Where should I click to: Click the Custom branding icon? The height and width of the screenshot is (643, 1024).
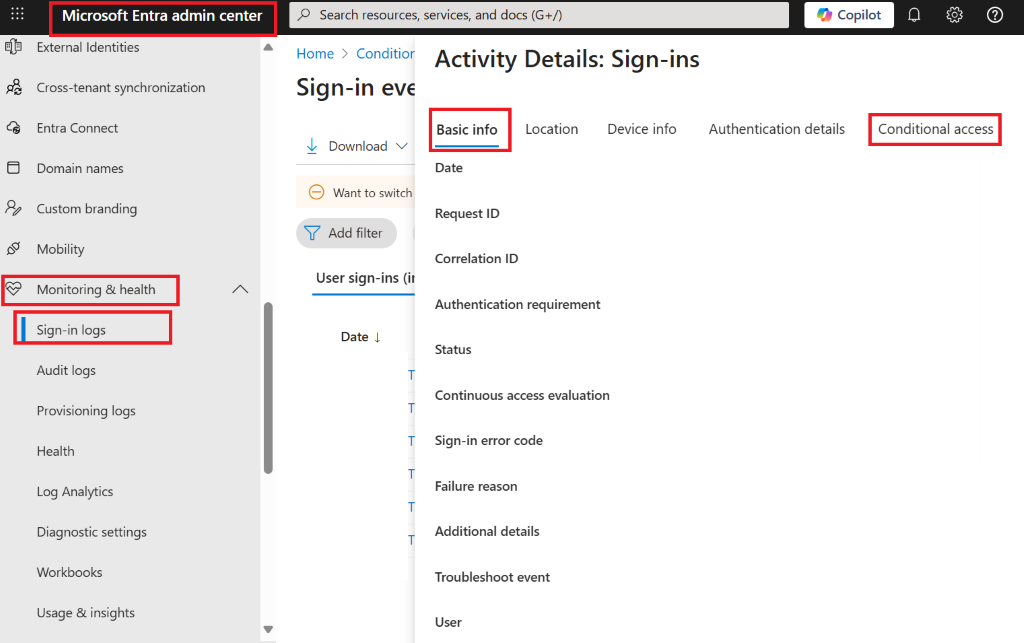point(13,208)
